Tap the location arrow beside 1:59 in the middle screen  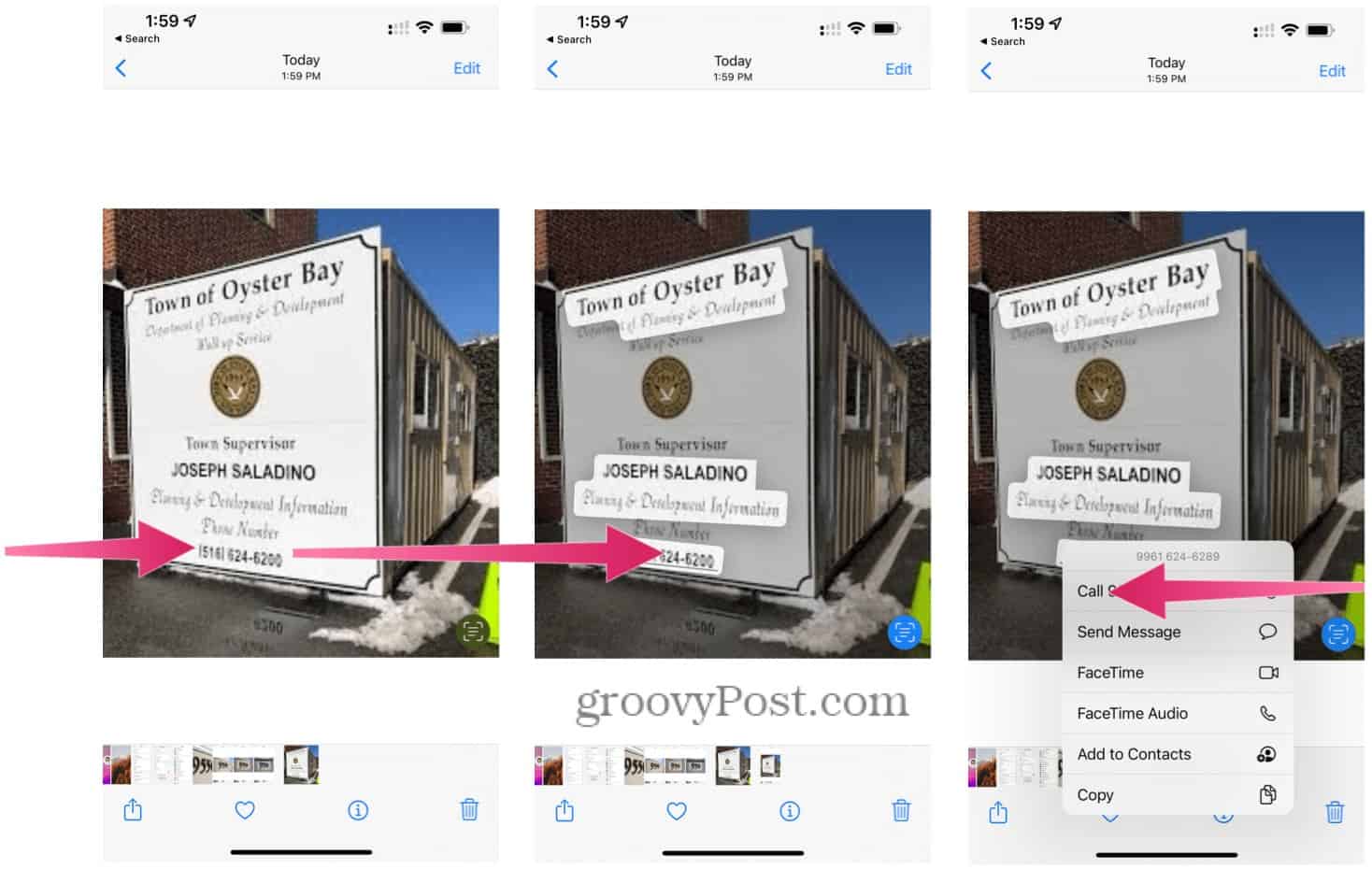coord(622,21)
